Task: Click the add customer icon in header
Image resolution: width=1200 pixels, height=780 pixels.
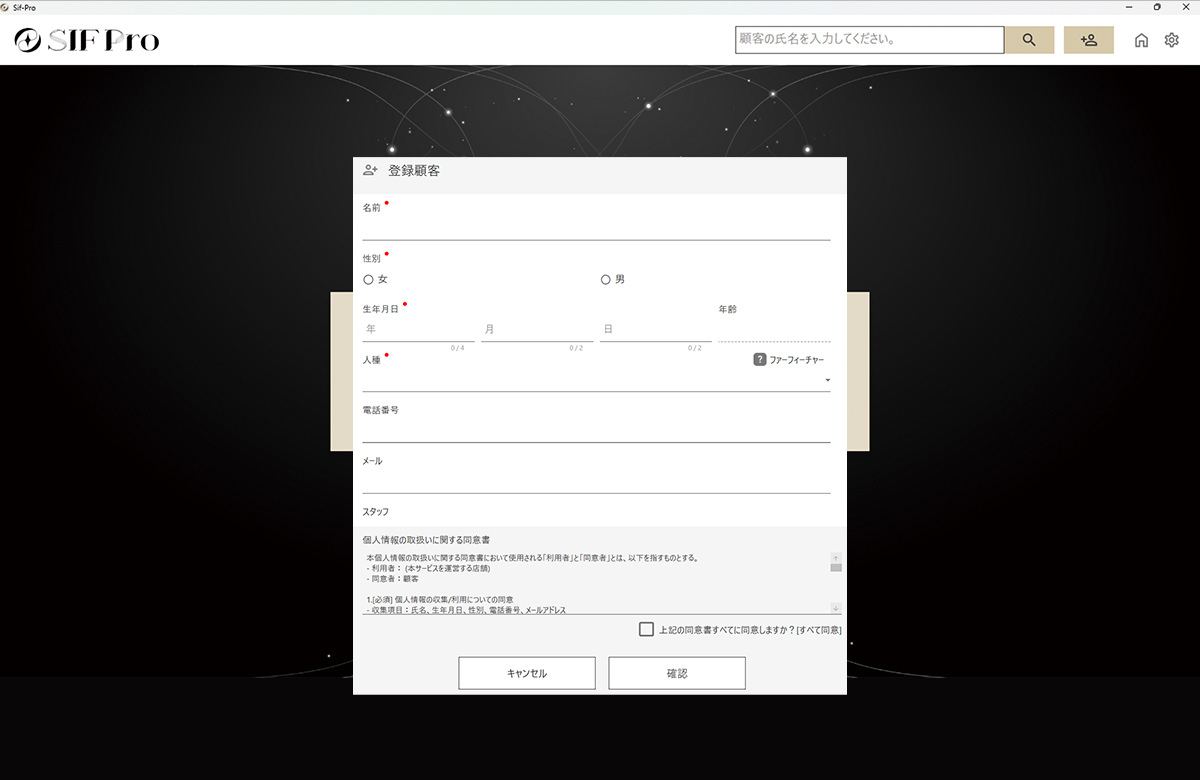Action: [1089, 40]
